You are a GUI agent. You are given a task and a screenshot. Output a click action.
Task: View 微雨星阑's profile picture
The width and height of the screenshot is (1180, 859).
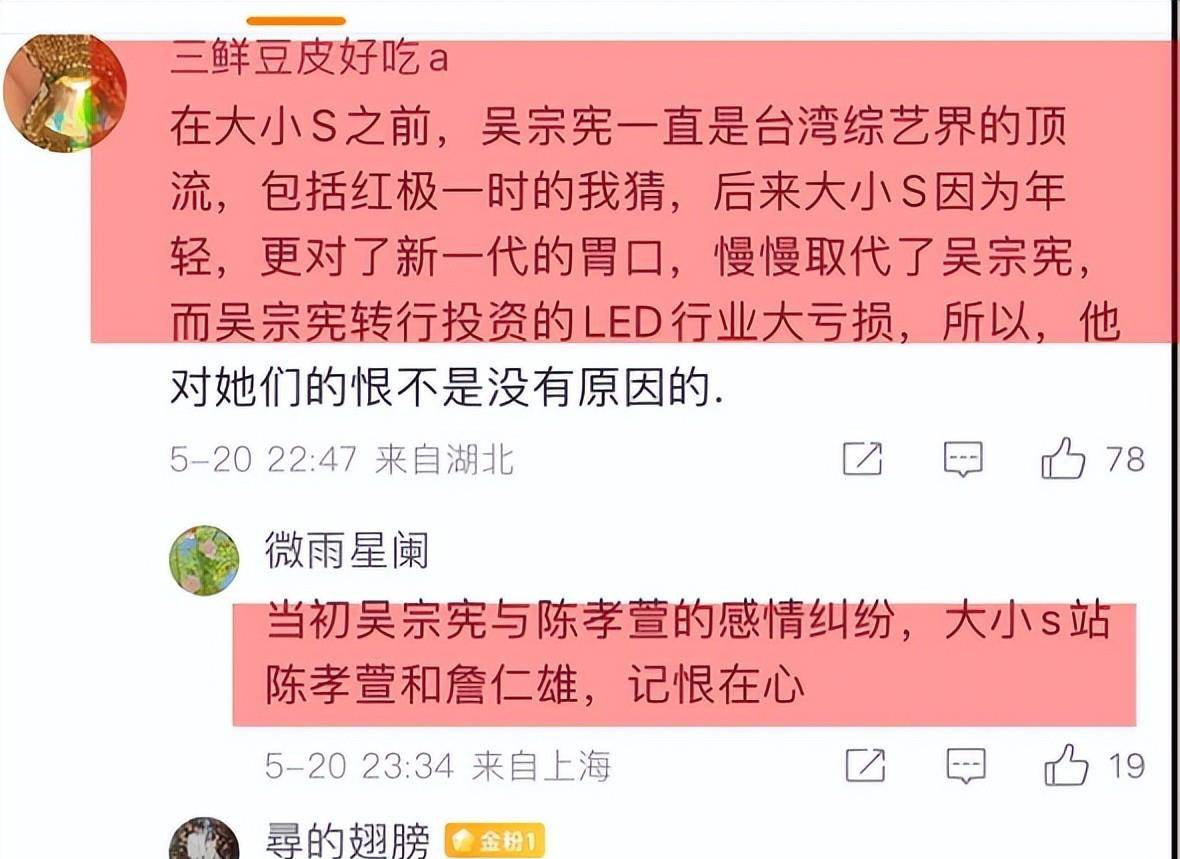204,560
